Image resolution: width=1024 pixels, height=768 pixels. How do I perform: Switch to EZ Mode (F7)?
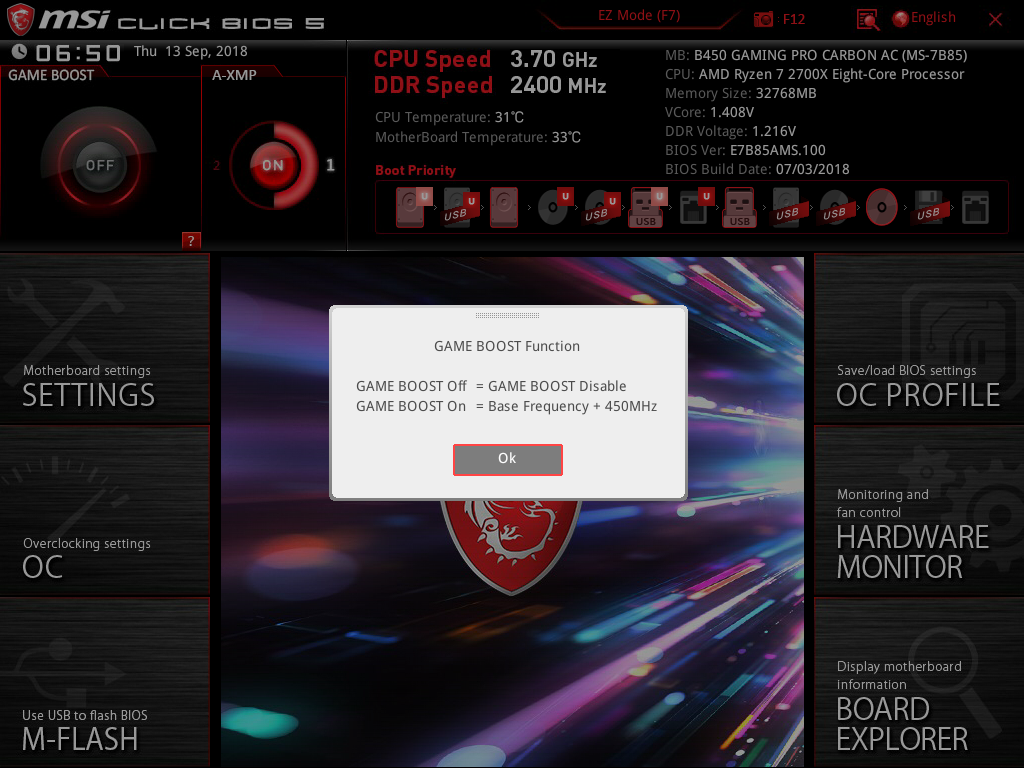point(639,16)
